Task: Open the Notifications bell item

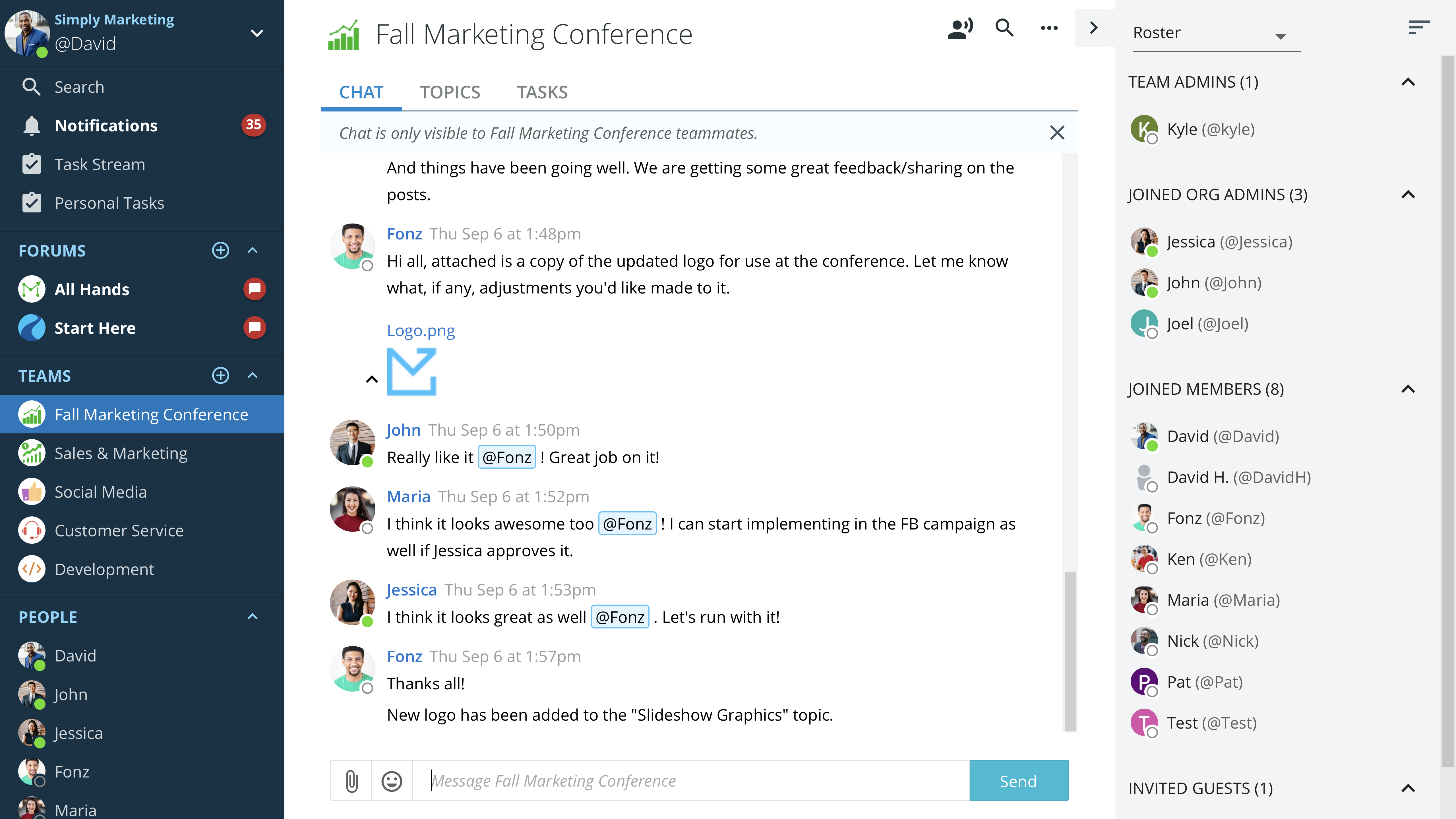Action: tap(106, 125)
